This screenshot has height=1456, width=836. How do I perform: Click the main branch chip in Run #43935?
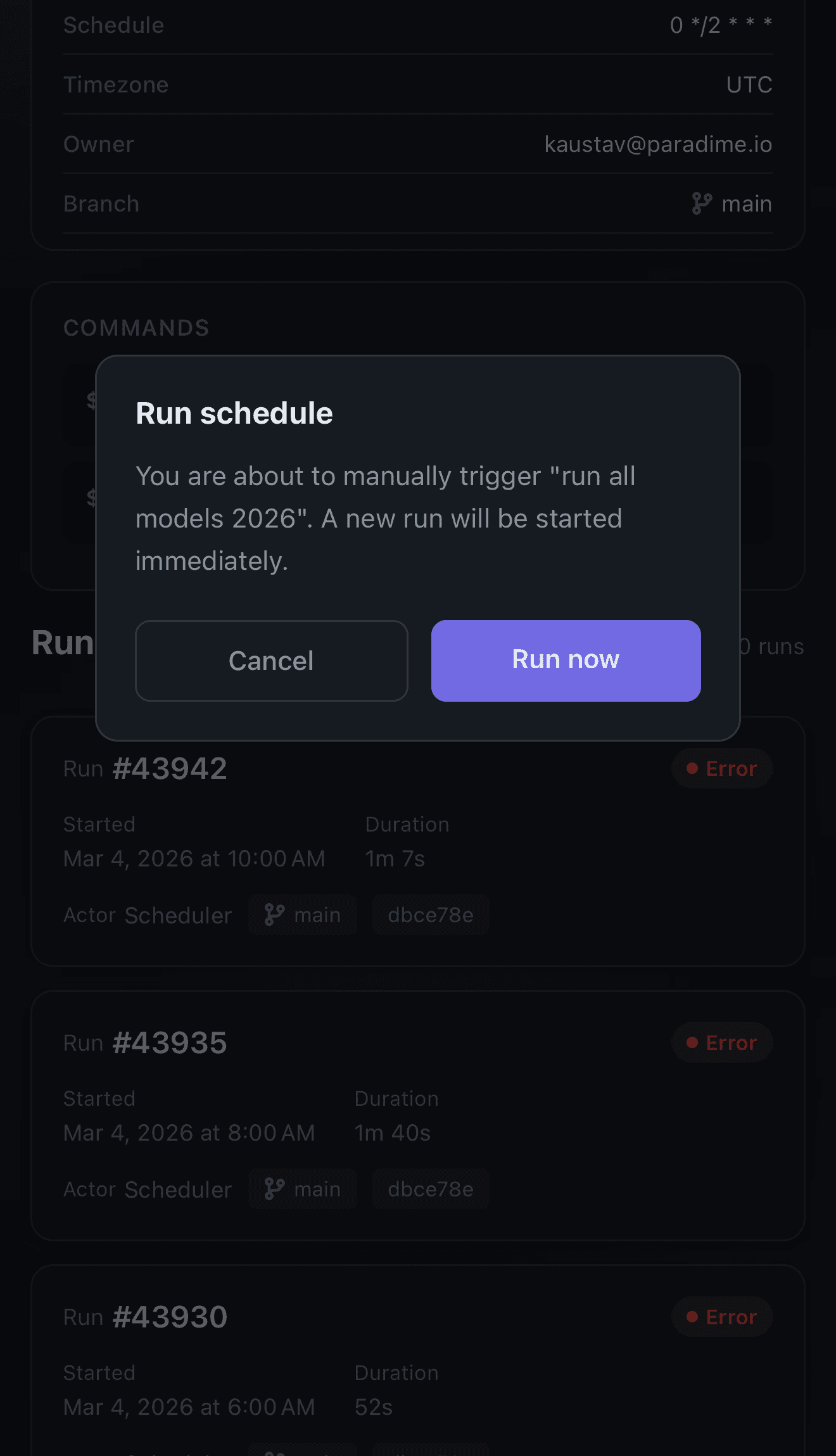click(x=303, y=1189)
